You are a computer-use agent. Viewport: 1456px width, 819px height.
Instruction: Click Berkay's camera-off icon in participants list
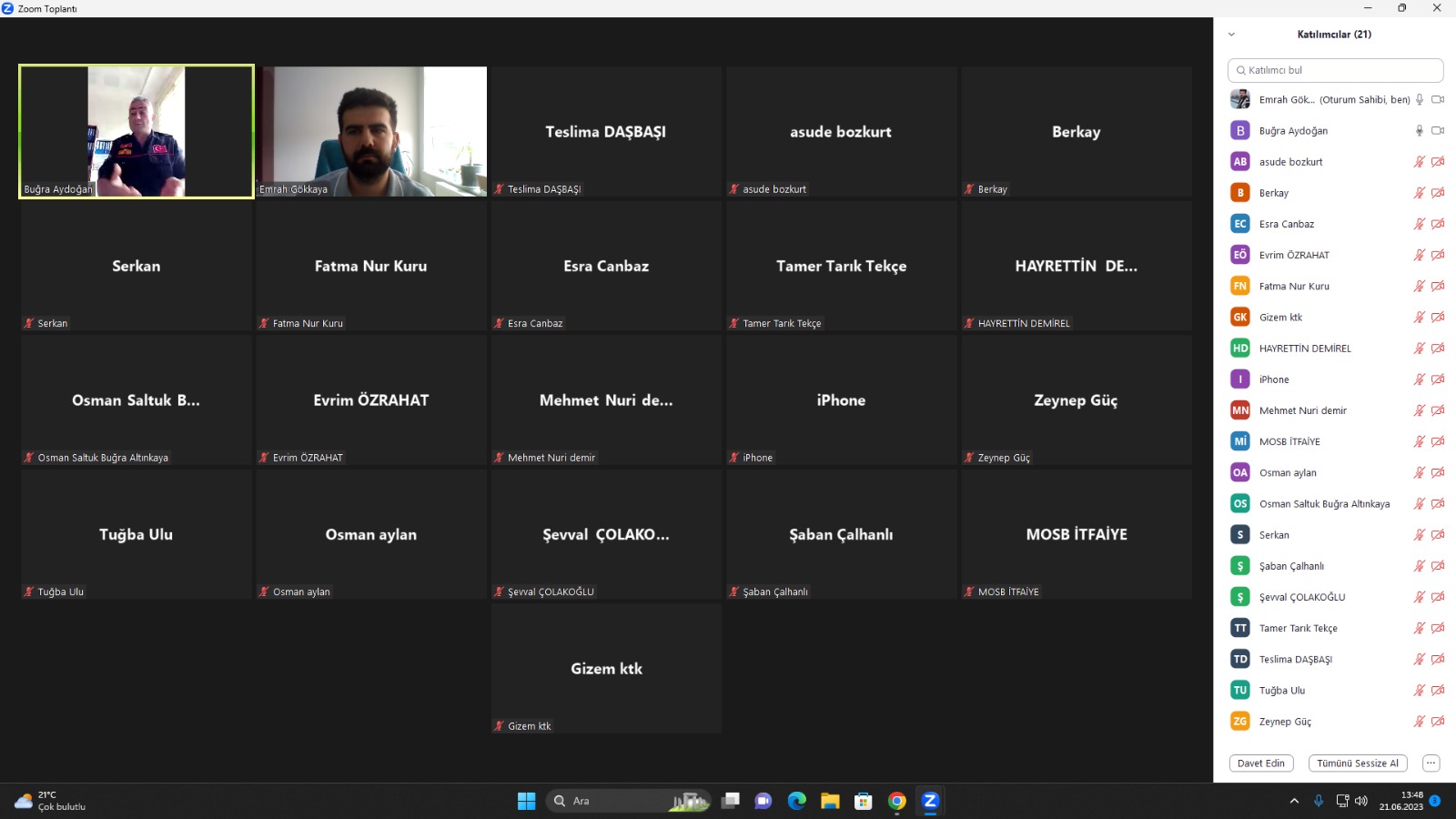pyautogui.click(x=1438, y=193)
